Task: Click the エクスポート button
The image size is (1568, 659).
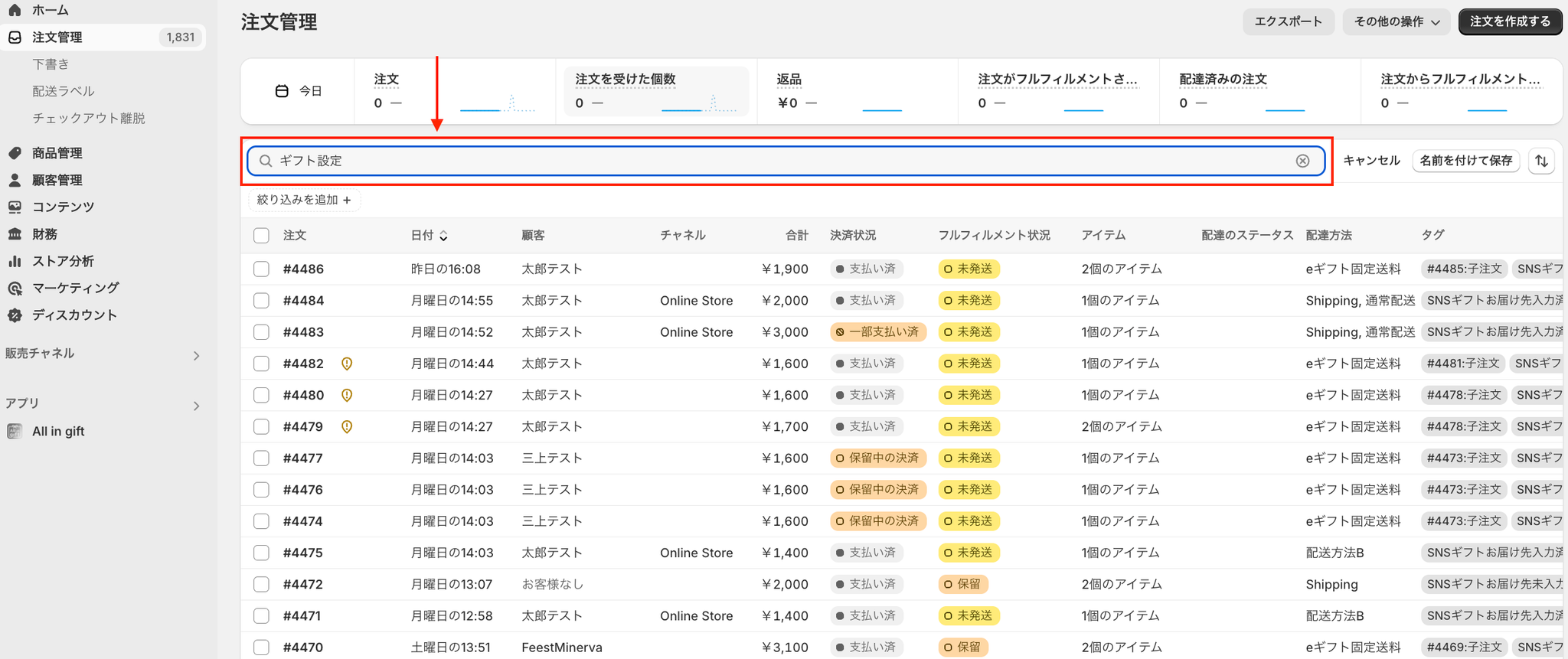Action: (x=1288, y=21)
